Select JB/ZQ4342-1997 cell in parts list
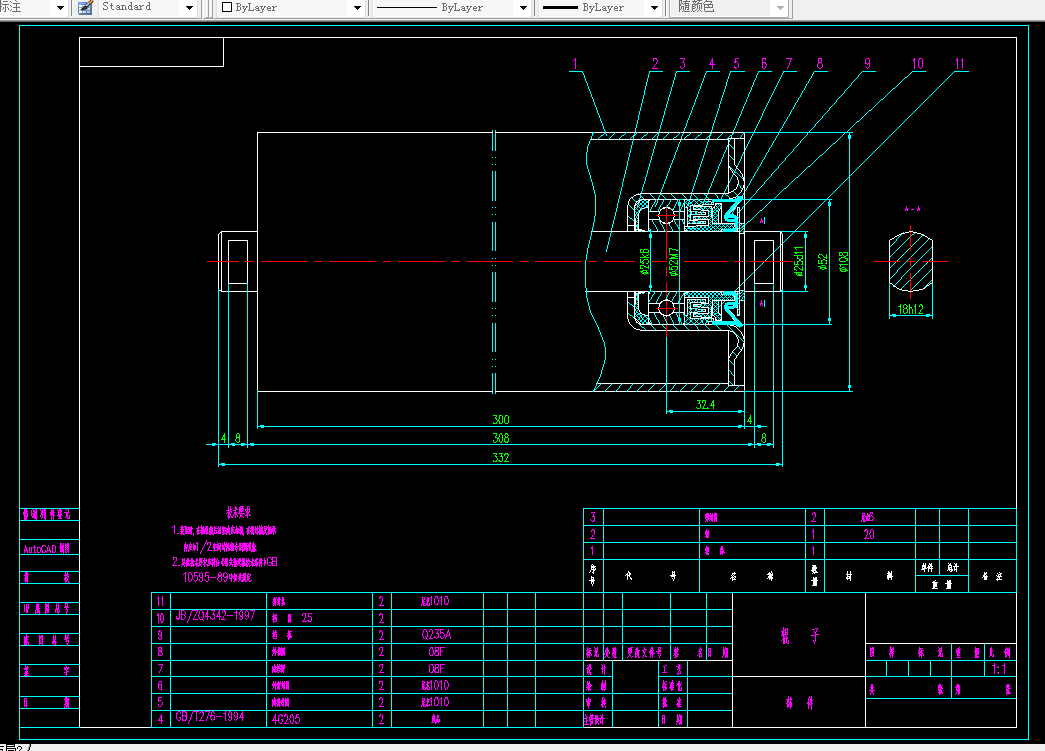1045x751 pixels. click(x=215, y=616)
